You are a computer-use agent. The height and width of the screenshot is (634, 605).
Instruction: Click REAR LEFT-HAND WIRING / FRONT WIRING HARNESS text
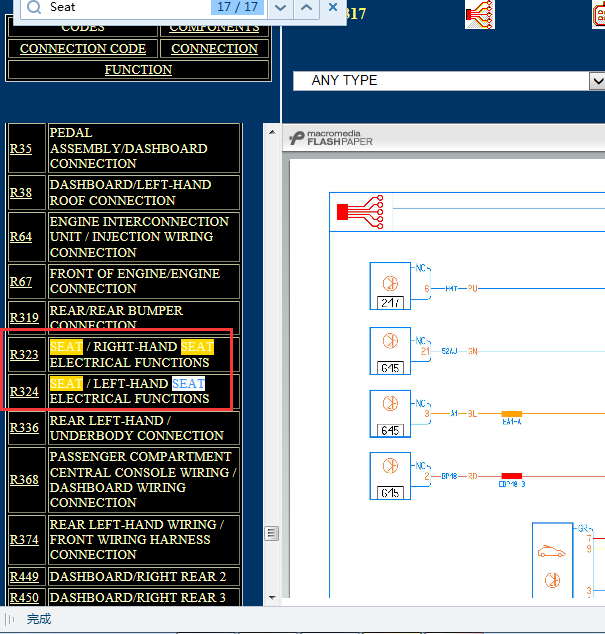coord(137,539)
